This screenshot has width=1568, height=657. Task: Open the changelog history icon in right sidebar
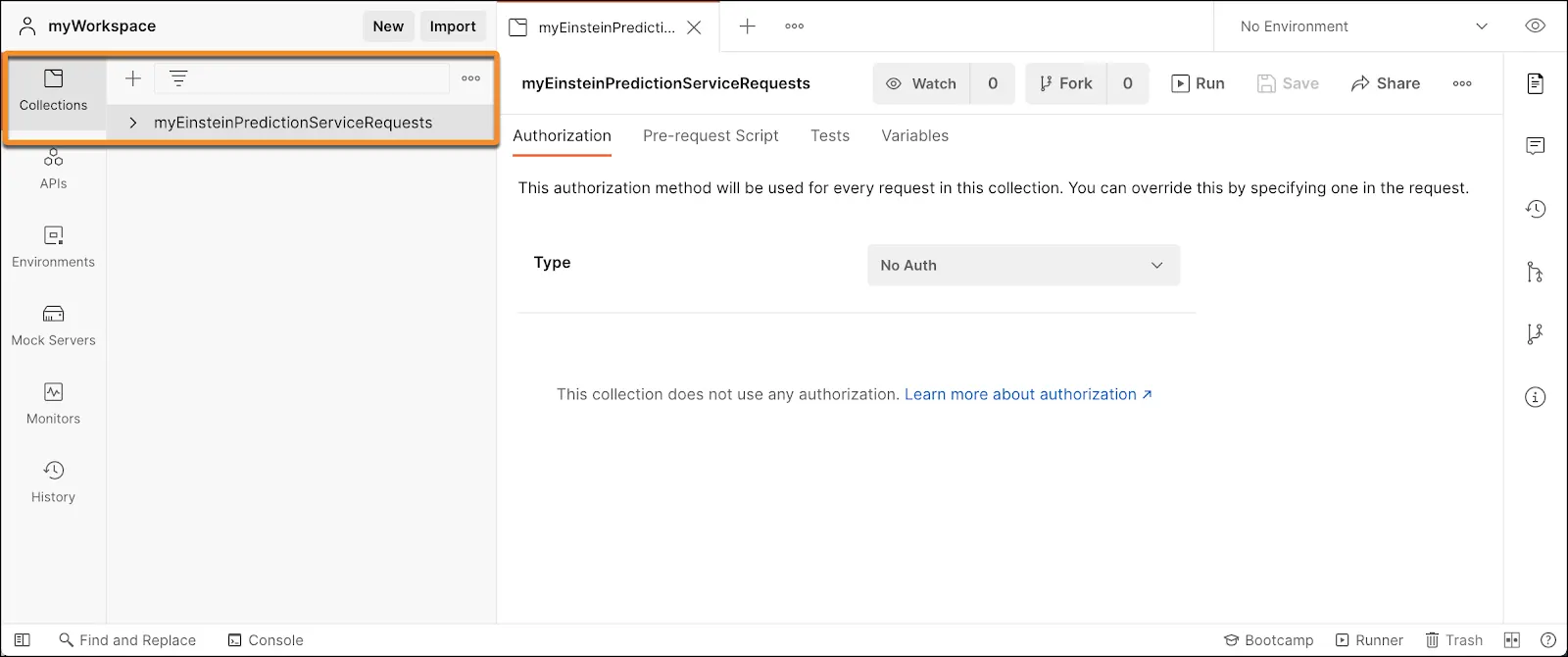pos(1536,209)
